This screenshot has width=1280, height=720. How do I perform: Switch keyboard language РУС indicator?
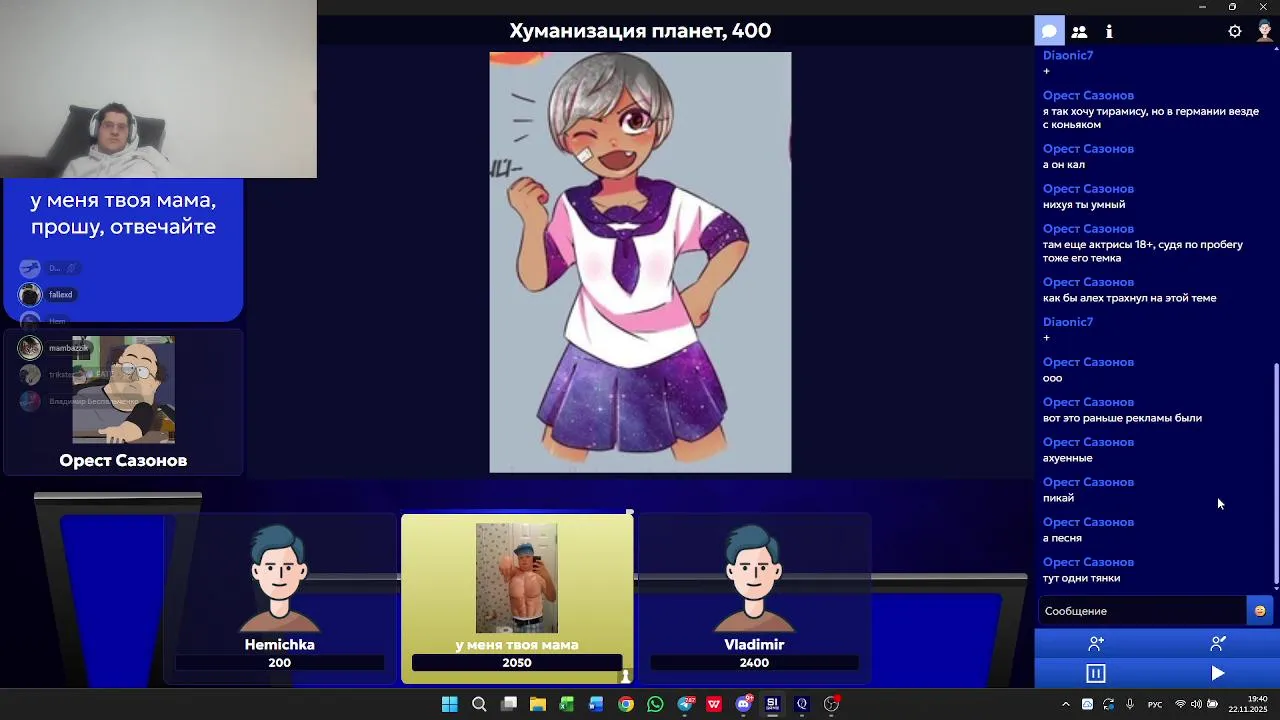click(1155, 705)
